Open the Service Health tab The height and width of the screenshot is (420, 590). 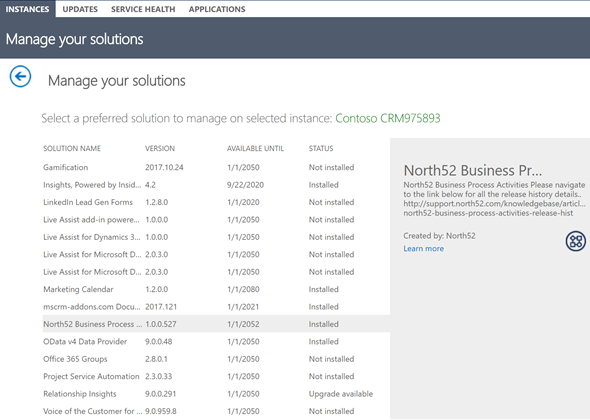(x=143, y=9)
